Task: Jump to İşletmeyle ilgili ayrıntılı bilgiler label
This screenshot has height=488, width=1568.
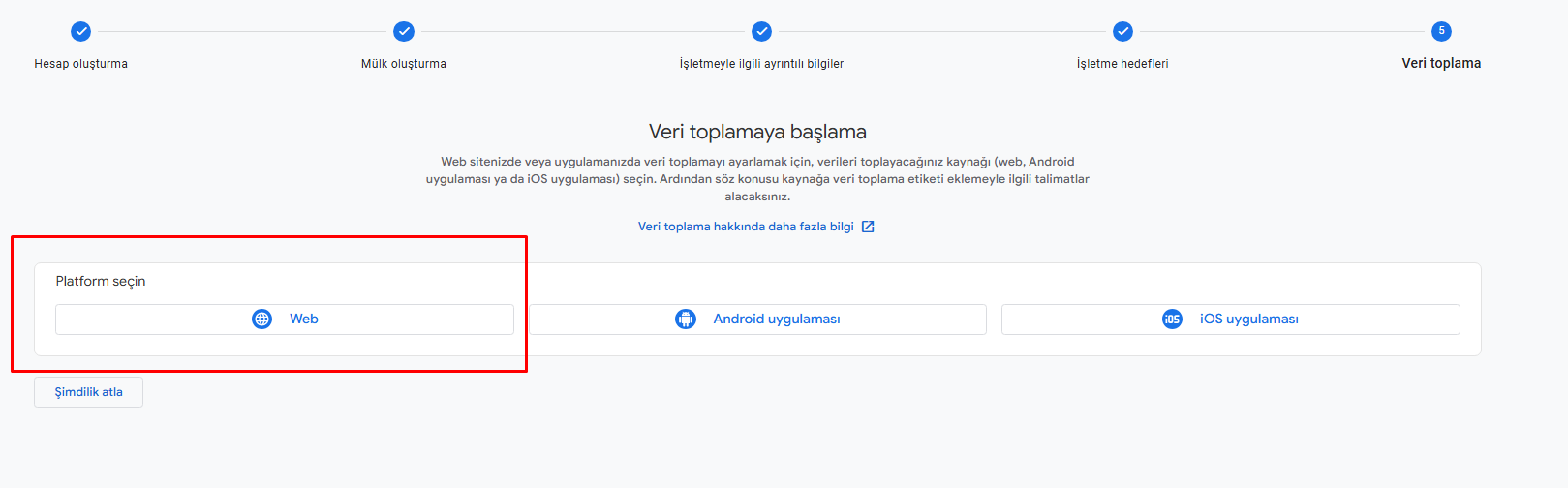Action: (761, 64)
